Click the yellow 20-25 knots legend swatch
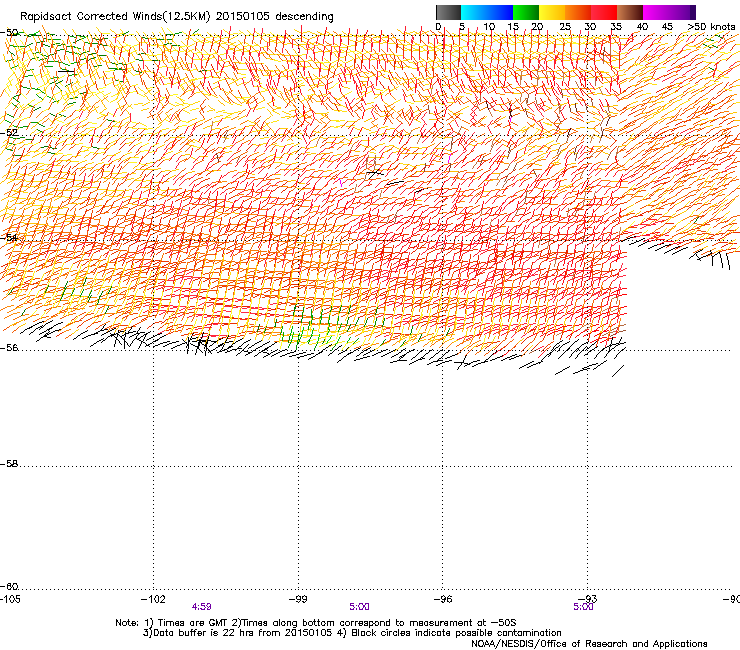The height and width of the screenshot is (650, 740). [552, 12]
